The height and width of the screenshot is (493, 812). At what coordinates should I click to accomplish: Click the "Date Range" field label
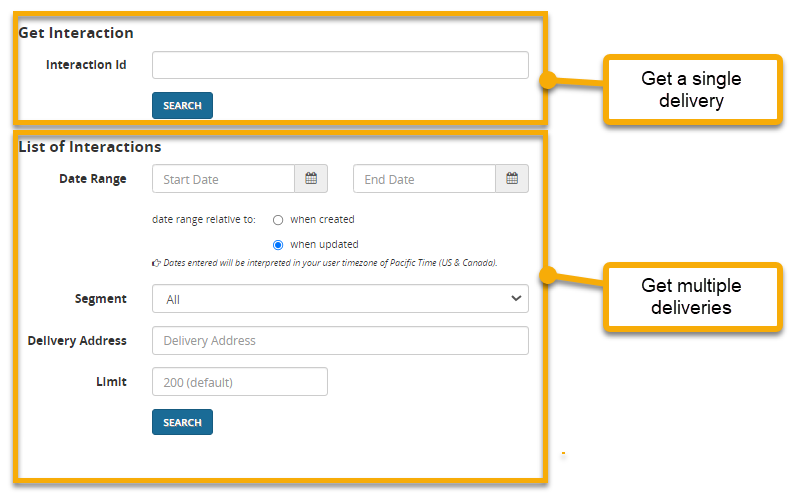[93, 179]
